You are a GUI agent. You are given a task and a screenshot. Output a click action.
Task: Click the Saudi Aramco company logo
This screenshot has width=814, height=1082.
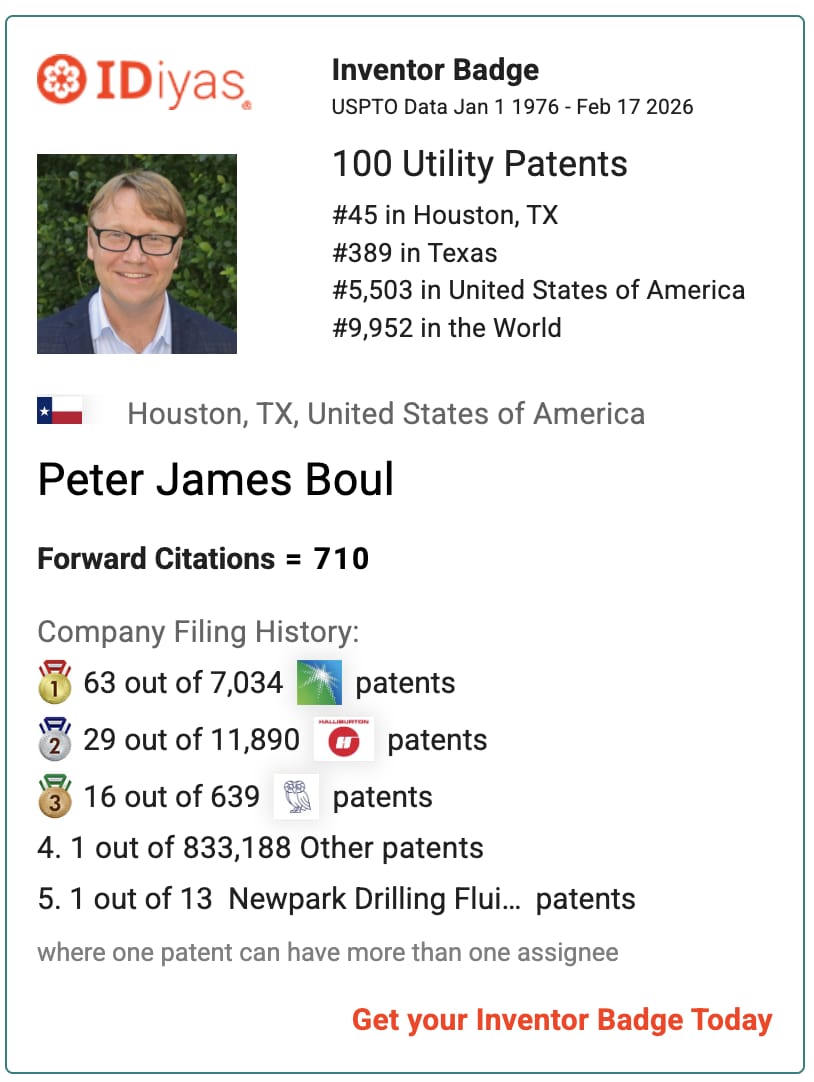(x=319, y=683)
